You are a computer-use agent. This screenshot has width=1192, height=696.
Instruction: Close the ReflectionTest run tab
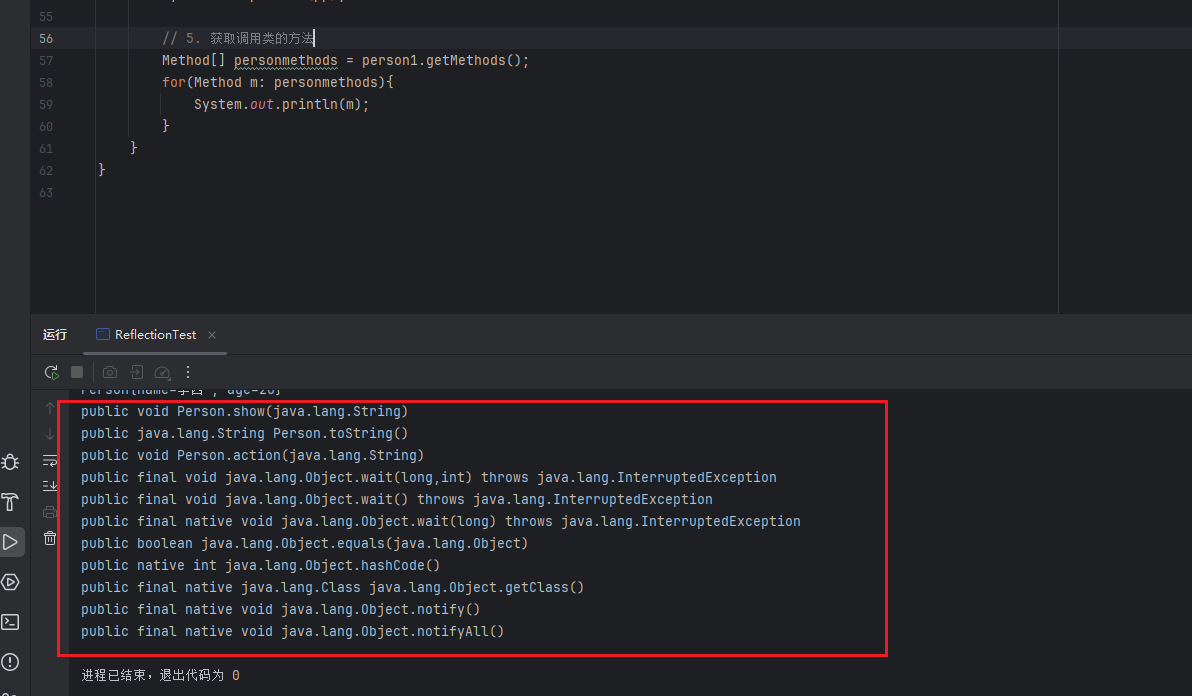coord(212,335)
